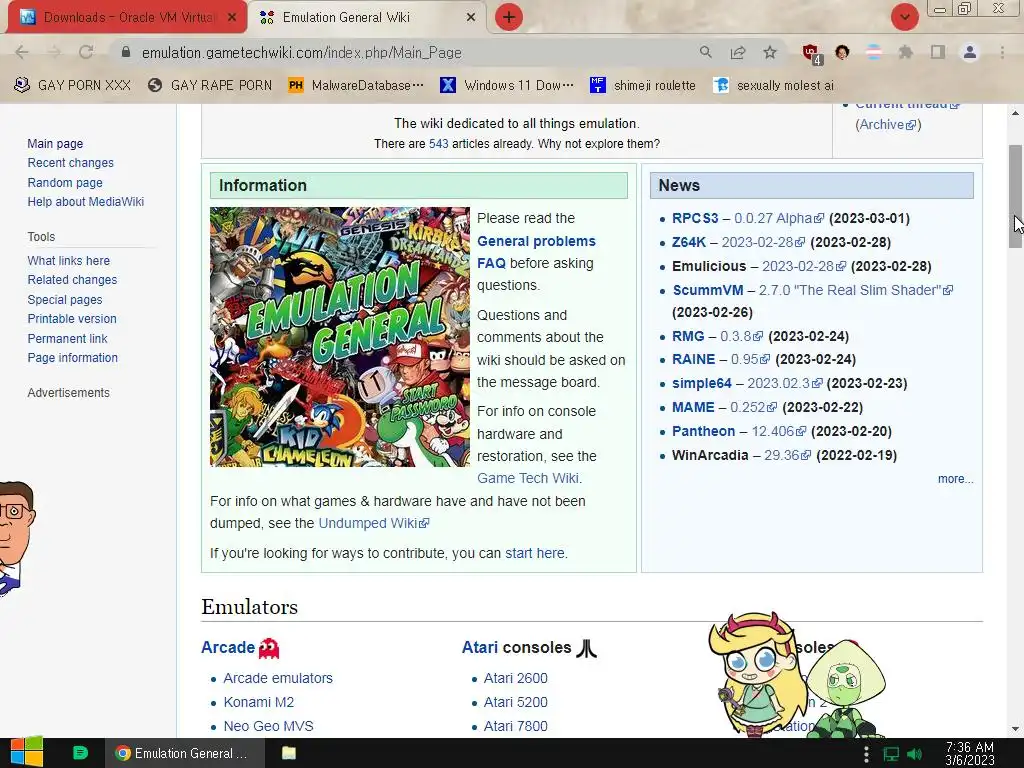Share this page via the share icon
This screenshot has width=1024, height=768.
738,52
